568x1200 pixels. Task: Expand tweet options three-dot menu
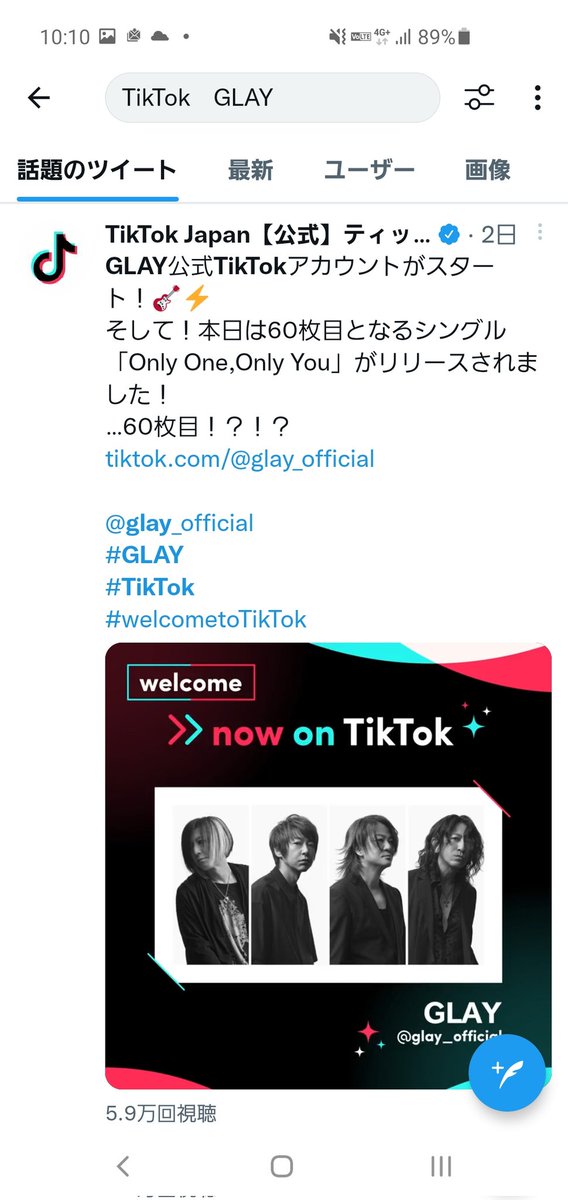(540, 233)
